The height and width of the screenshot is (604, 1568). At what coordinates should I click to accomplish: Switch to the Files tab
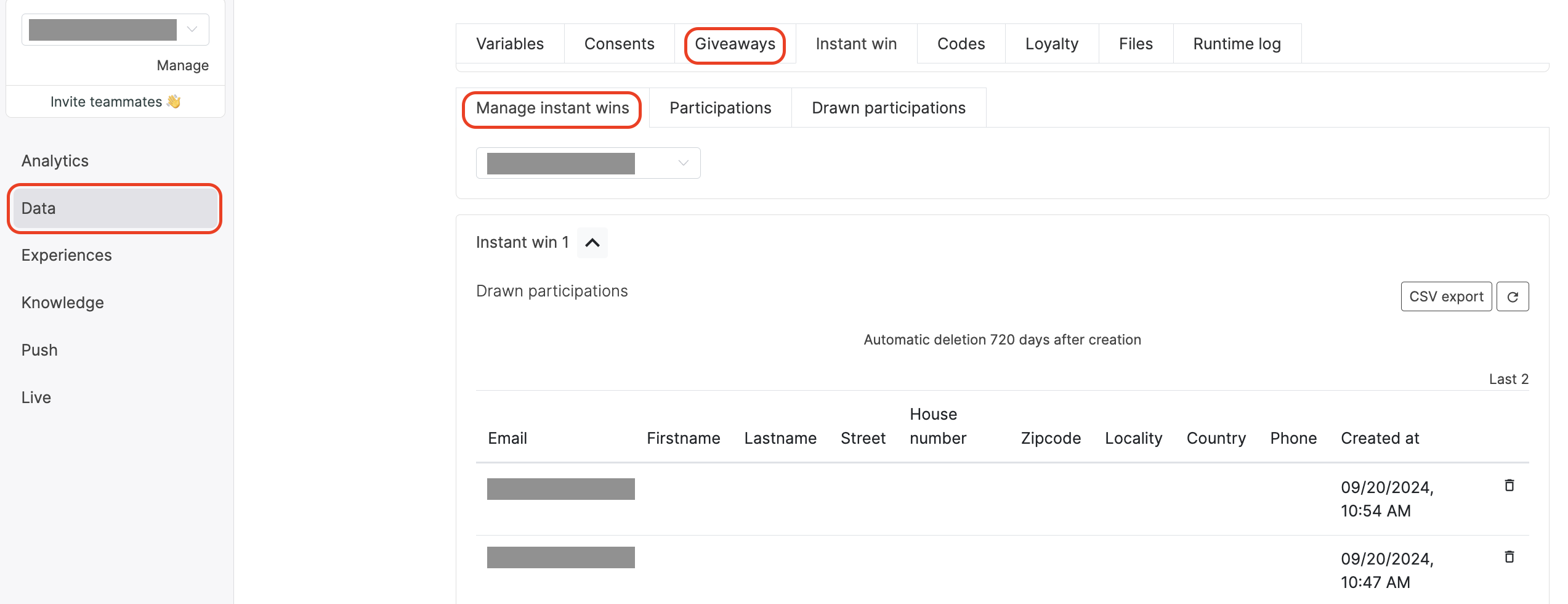click(1135, 44)
